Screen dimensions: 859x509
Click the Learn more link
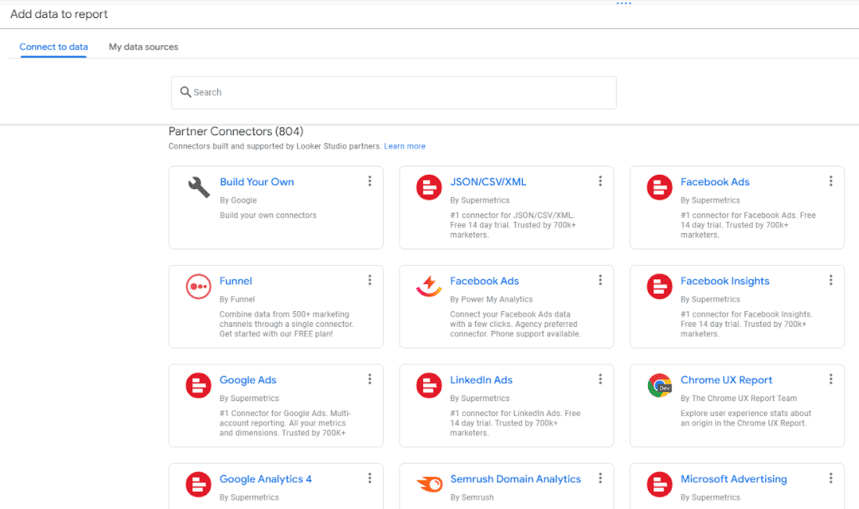point(405,146)
